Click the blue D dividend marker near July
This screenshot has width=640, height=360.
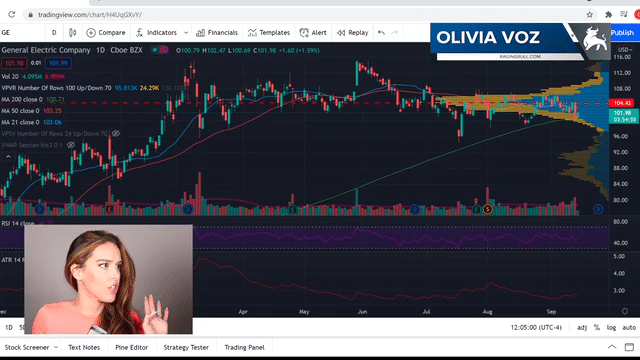[415, 209]
